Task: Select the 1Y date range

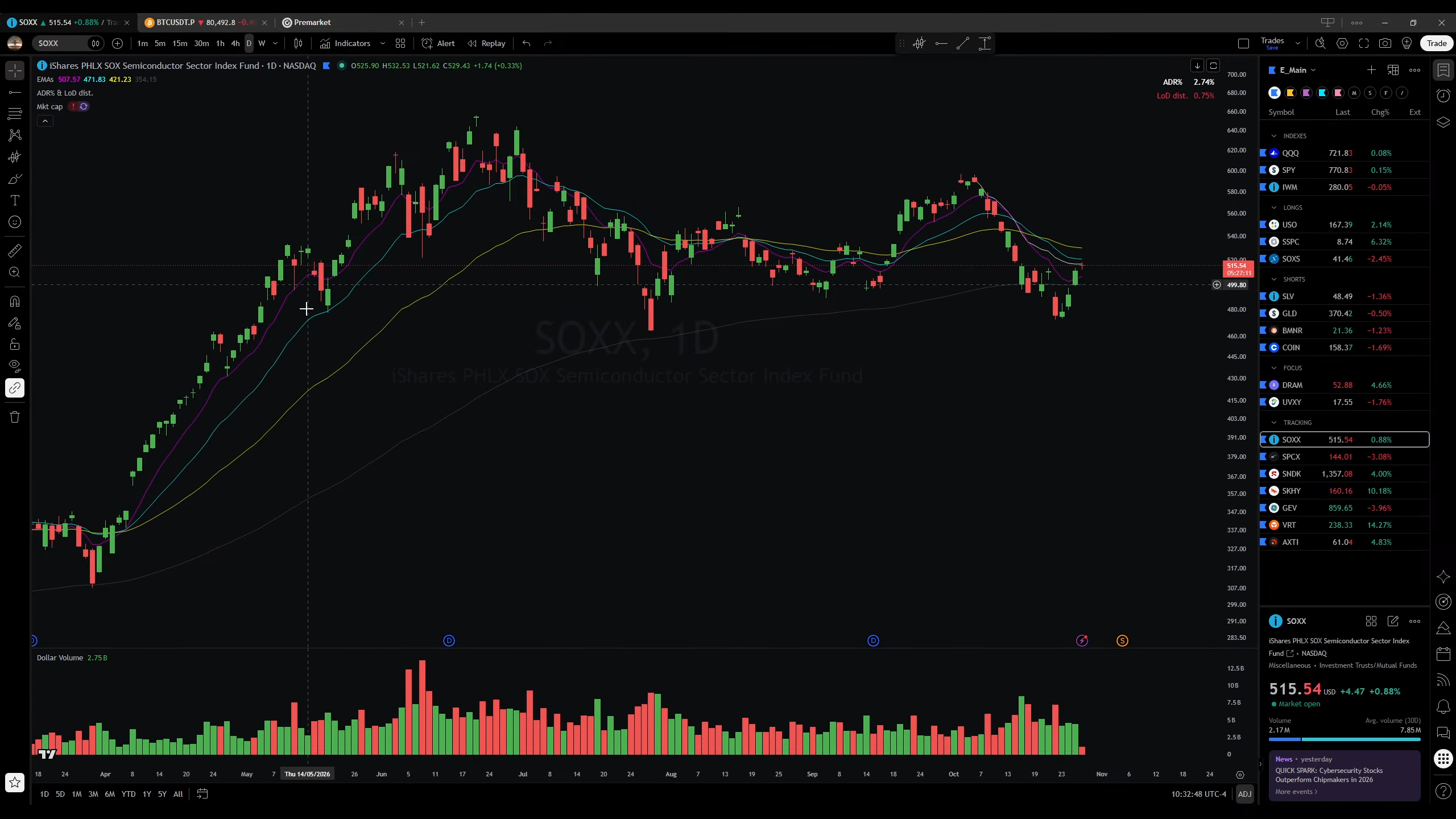Action: pos(147,794)
